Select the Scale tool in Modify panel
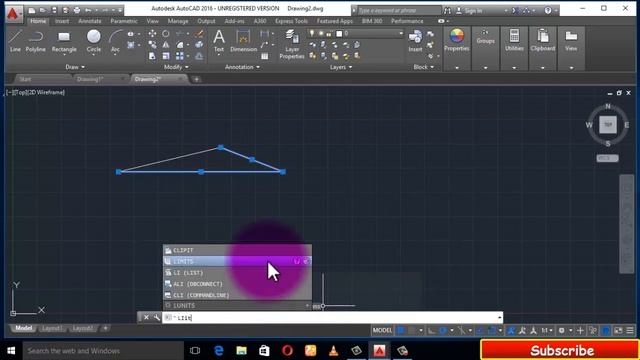This screenshot has width=640, height=360. 166,56
